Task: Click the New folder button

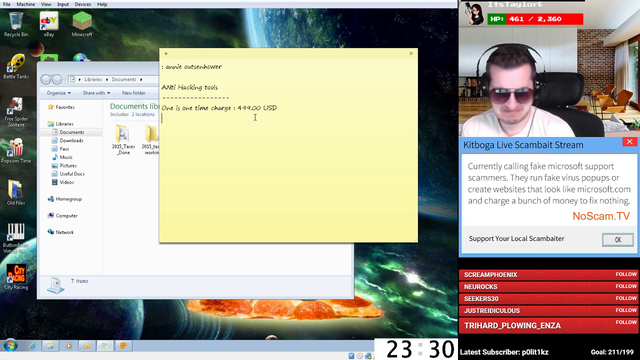Action: [134, 93]
